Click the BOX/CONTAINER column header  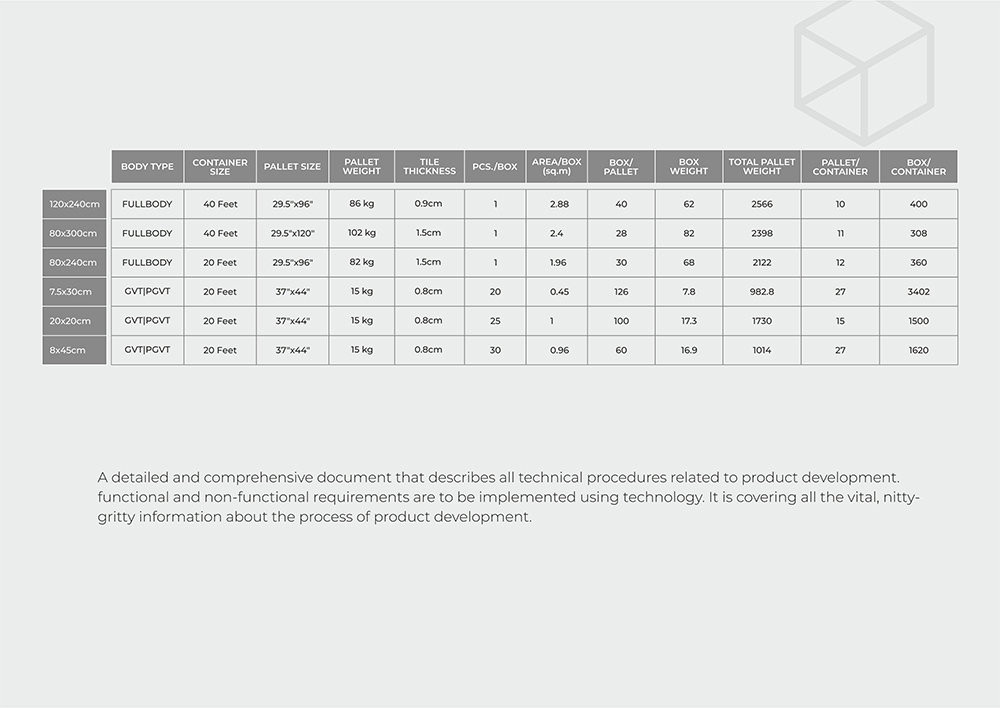[x=918, y=167]
